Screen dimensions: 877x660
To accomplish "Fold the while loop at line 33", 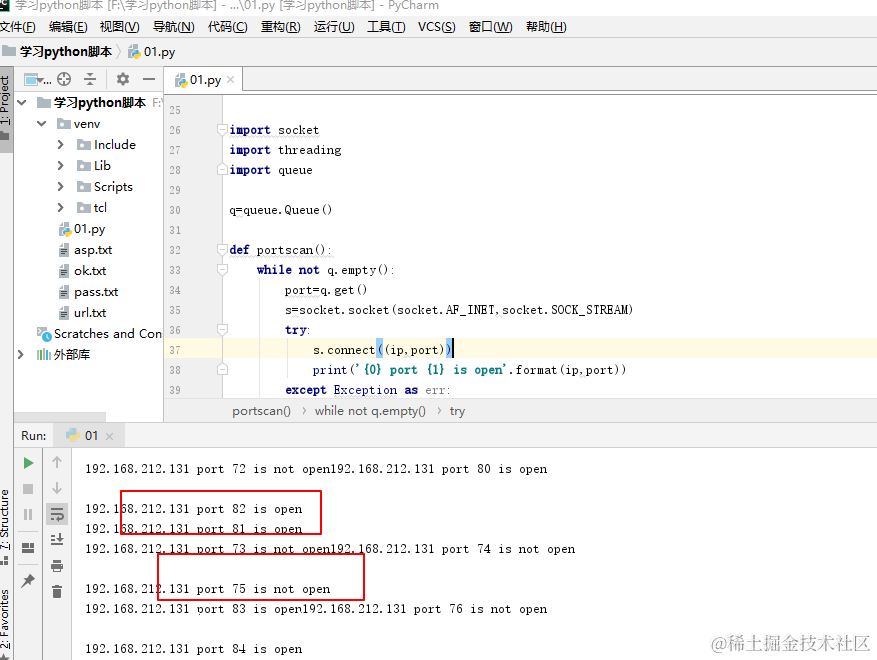I will pyautogui.click(x=223, y=270).
